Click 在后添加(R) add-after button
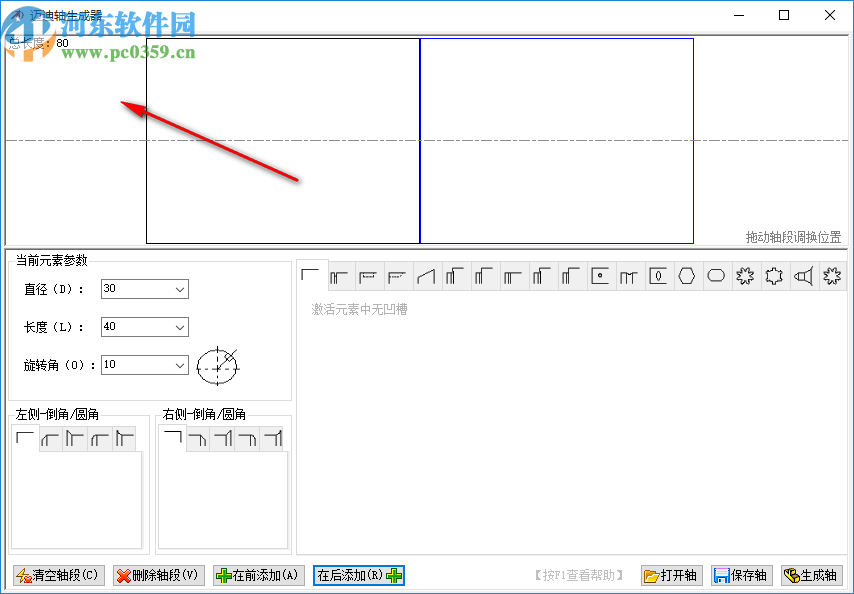854x594 pixels. tap(359, 575)
